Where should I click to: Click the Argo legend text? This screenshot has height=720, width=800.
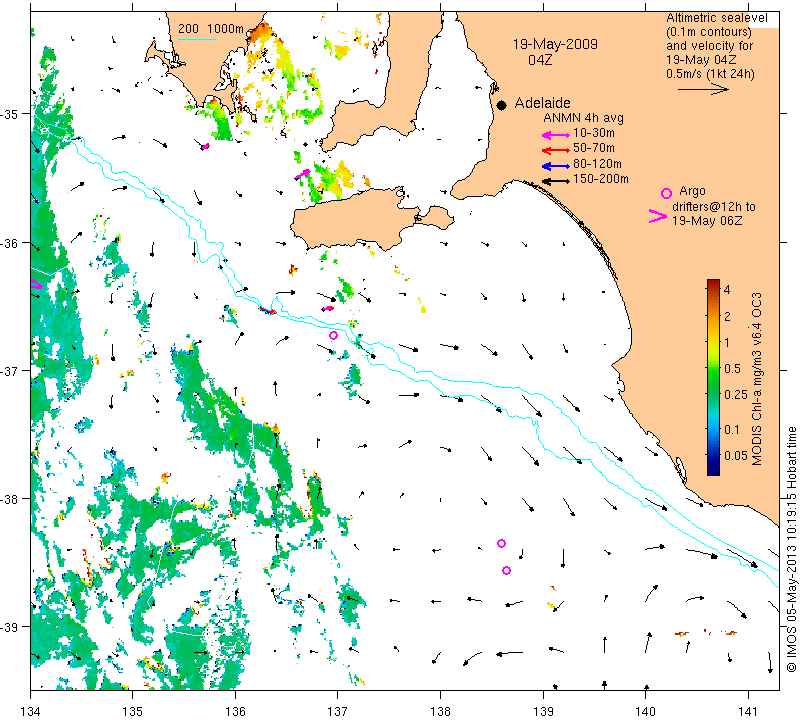[x=692, y=191]
